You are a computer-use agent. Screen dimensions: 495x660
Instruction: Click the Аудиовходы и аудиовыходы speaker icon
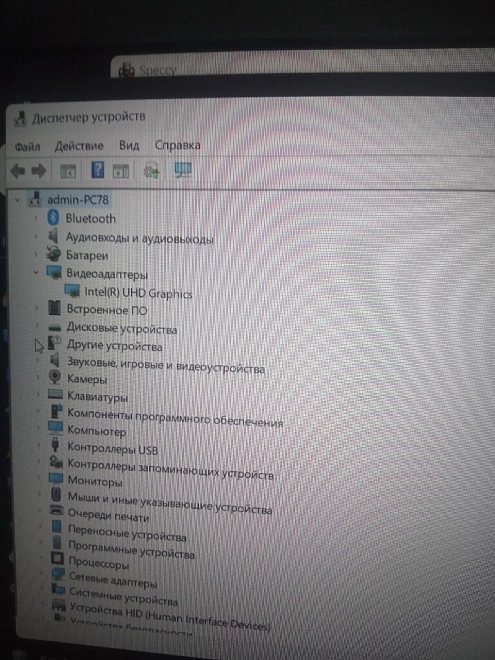[x=53, y=235]
